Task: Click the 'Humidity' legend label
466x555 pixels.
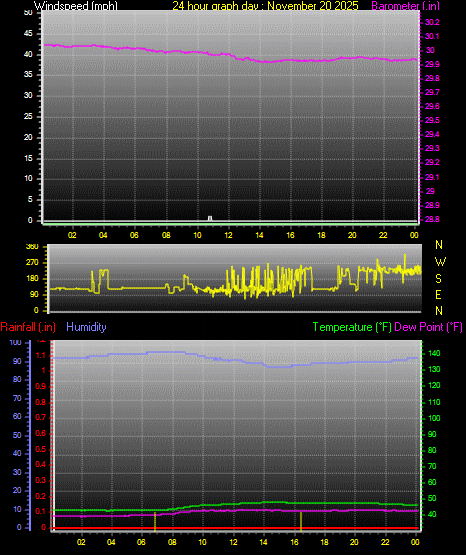Action: [x=86, y=327]
